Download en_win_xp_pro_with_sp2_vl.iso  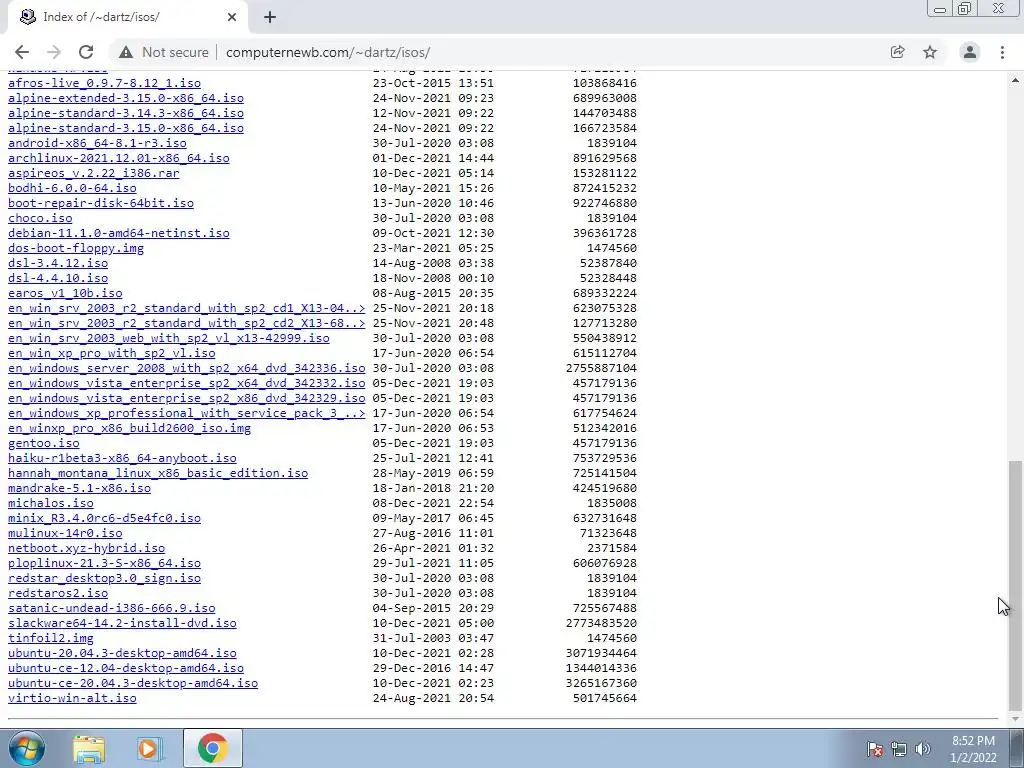click(x=111, y=353)
